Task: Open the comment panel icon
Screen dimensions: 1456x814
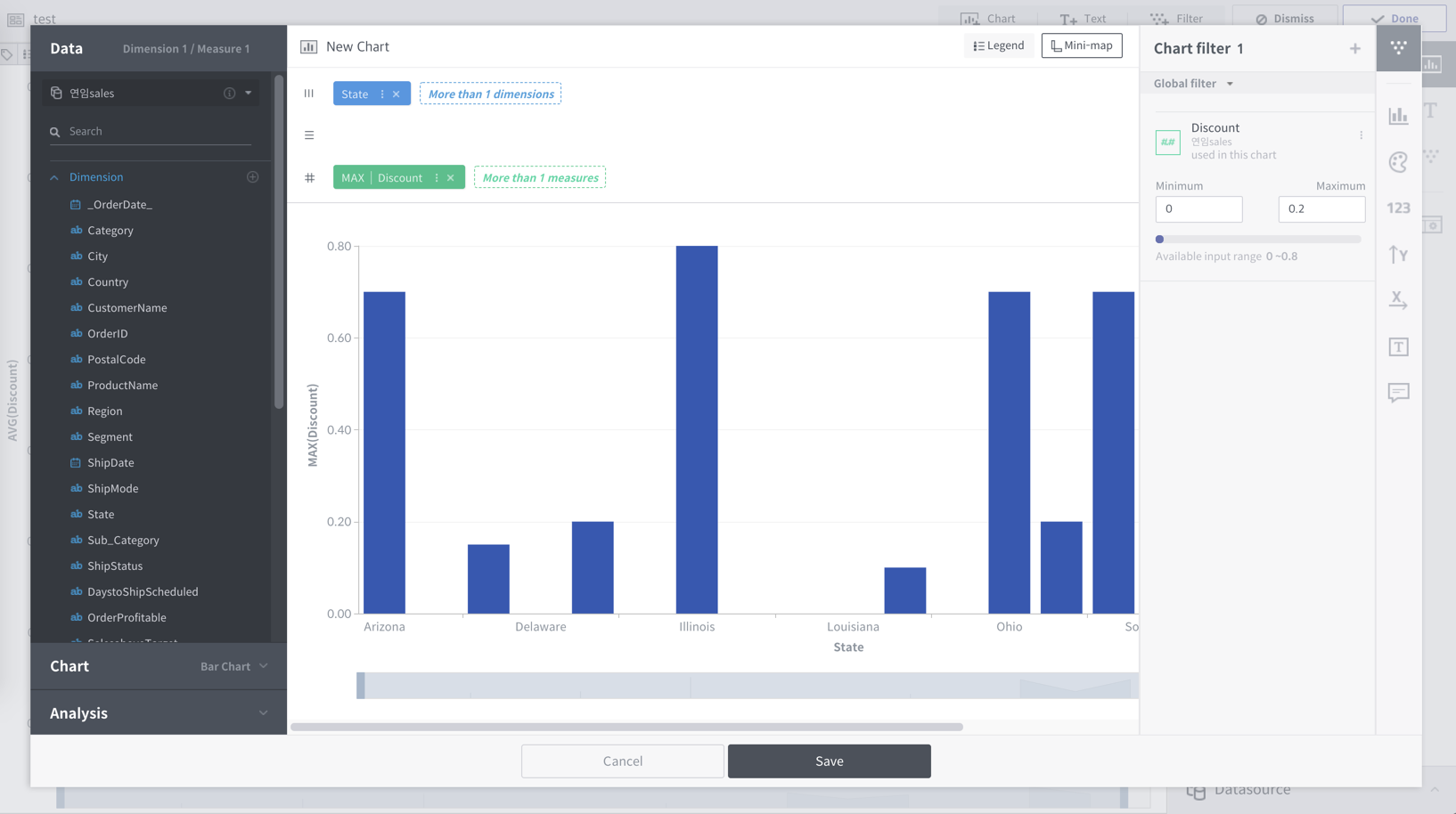Action: [1398, 392]
